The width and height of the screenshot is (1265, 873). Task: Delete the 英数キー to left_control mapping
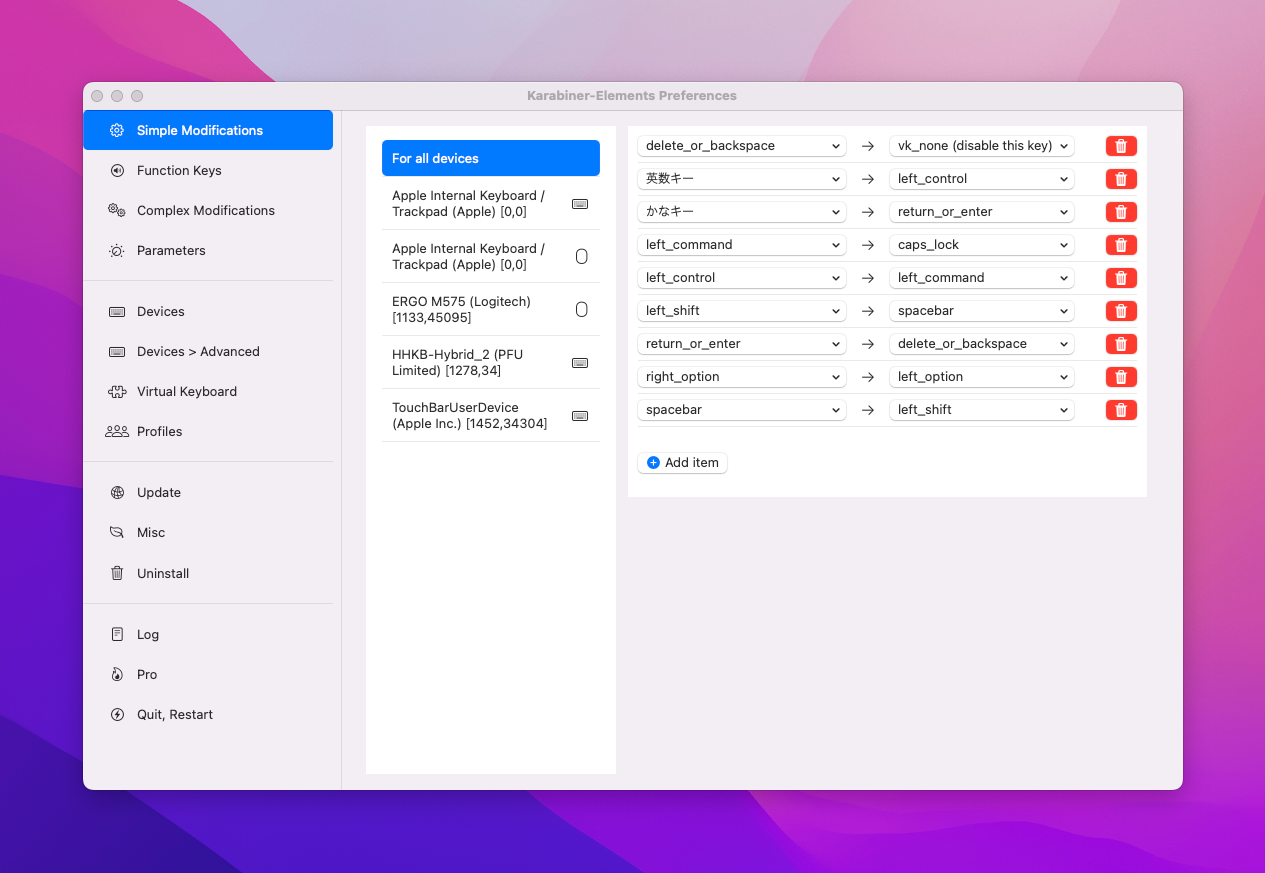tap(1121, 179)
